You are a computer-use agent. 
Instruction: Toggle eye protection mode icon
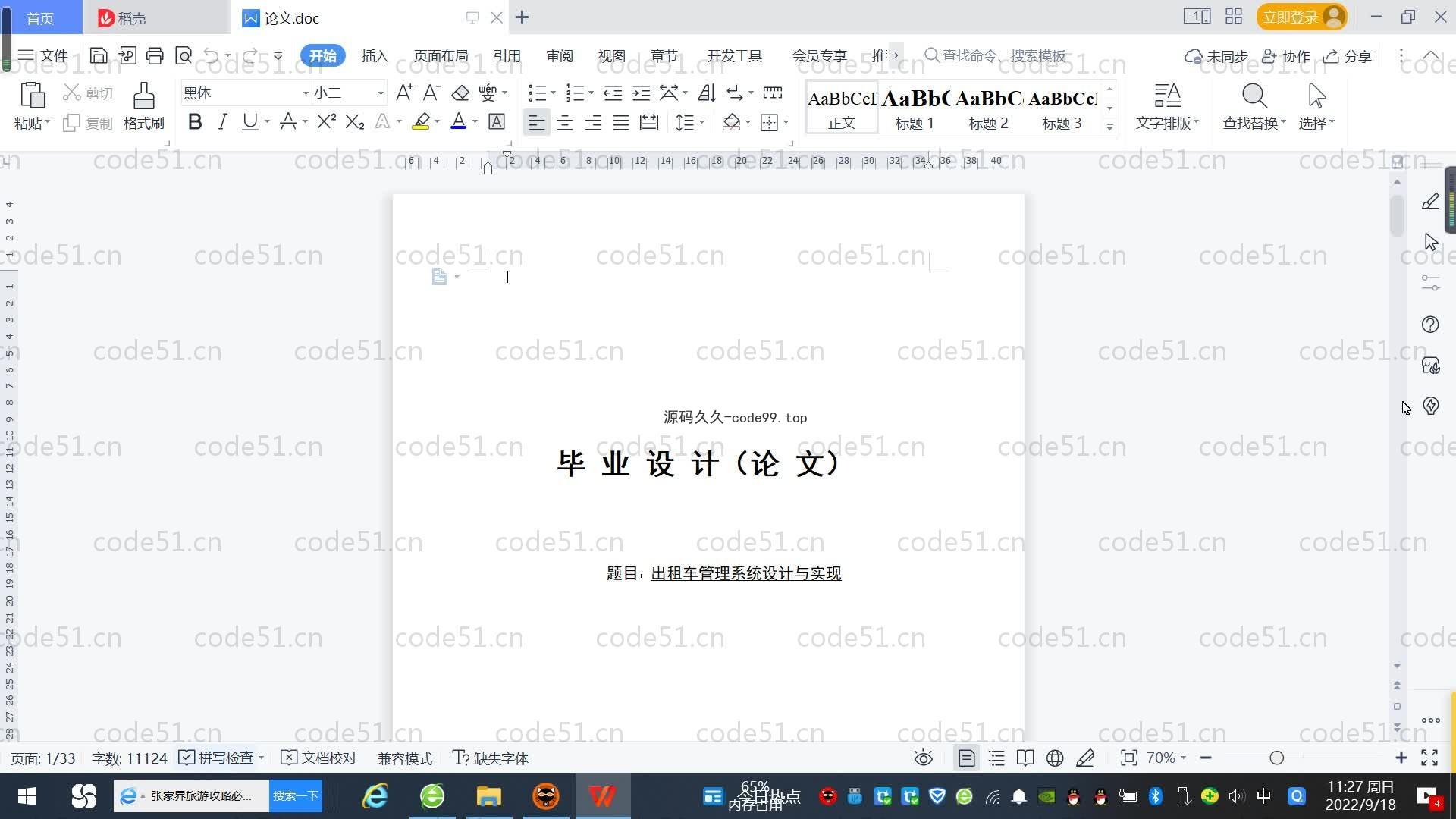(x=923, y=758)
